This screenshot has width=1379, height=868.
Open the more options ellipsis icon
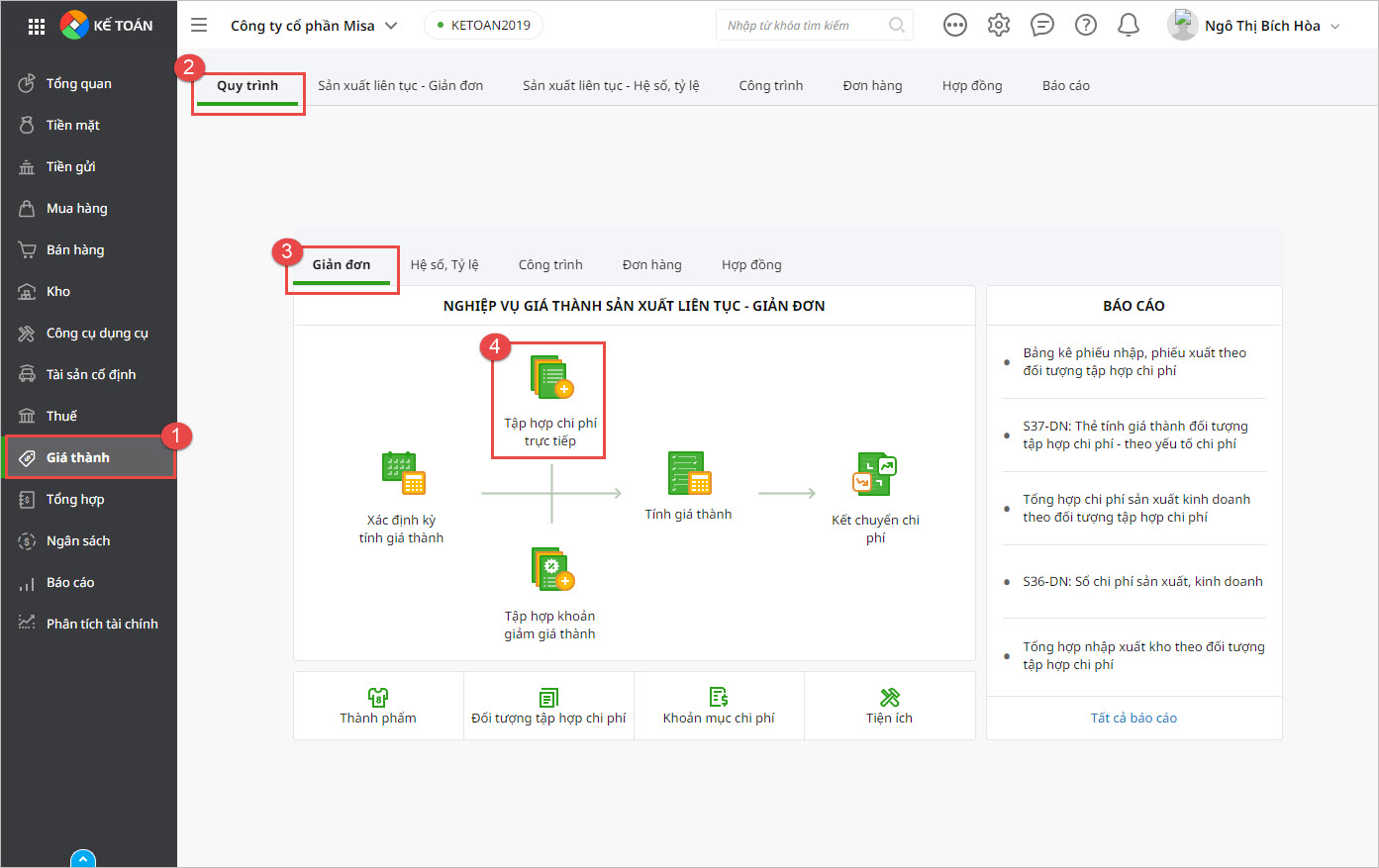(955, 26)
